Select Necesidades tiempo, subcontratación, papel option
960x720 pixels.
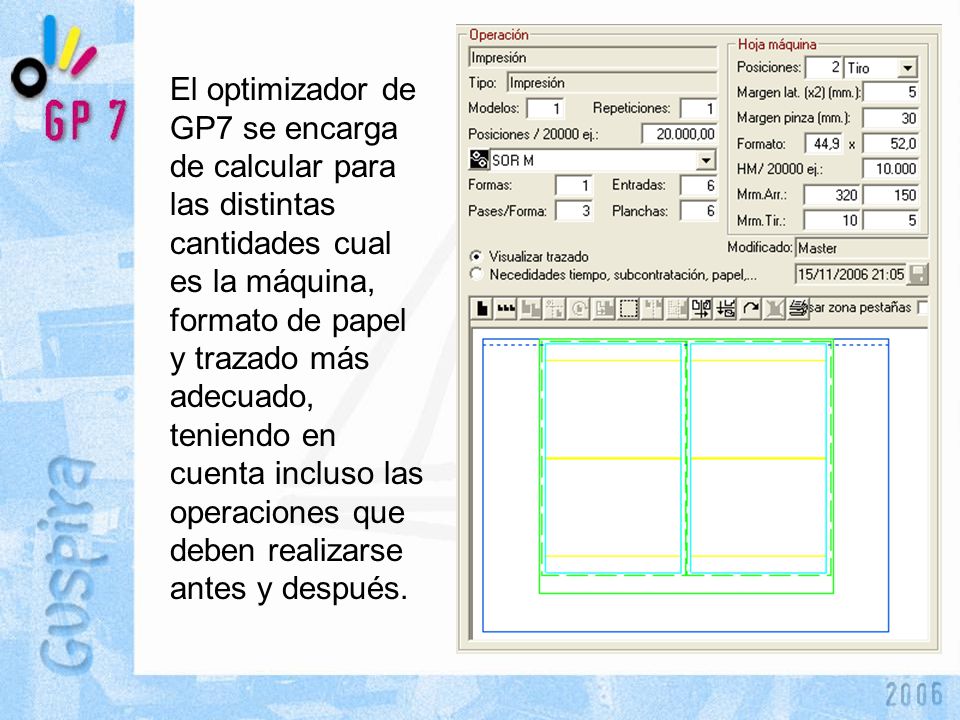[x=476, y=274]
